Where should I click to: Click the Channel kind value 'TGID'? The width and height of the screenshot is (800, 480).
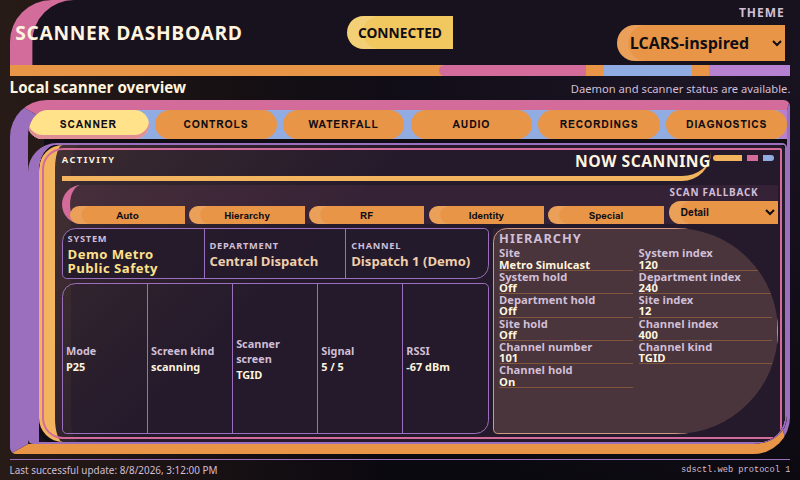pos(652,358)
